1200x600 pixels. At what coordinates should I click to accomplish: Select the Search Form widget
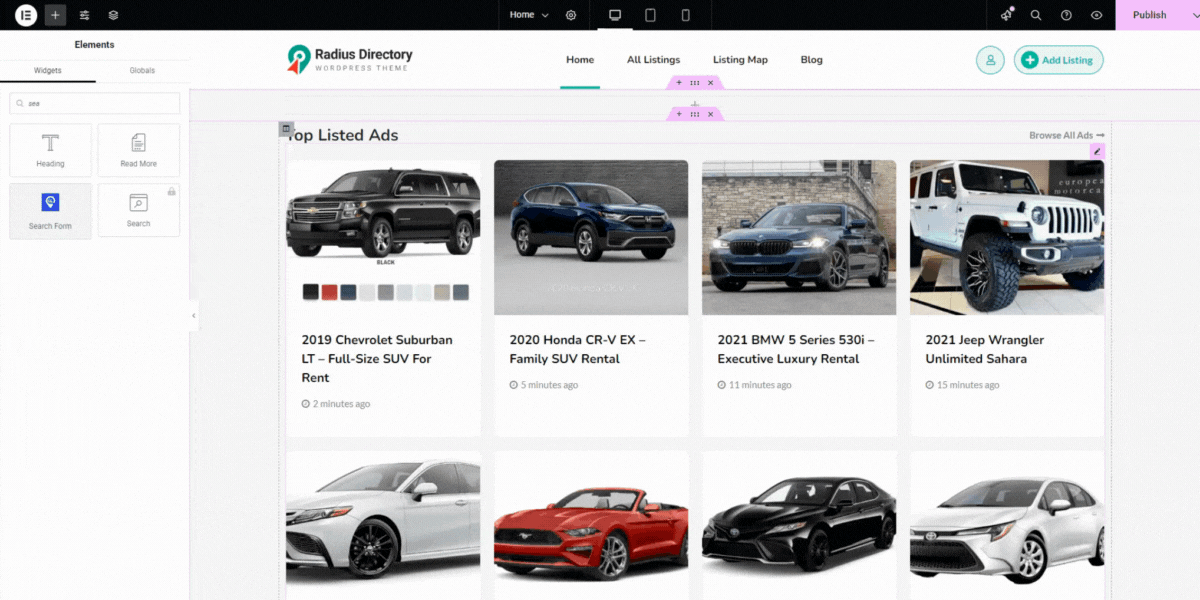[x=50, y=211]
